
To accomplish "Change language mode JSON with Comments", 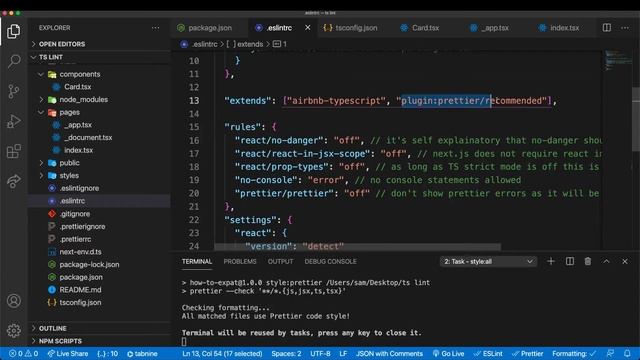I will coord(389,353).
